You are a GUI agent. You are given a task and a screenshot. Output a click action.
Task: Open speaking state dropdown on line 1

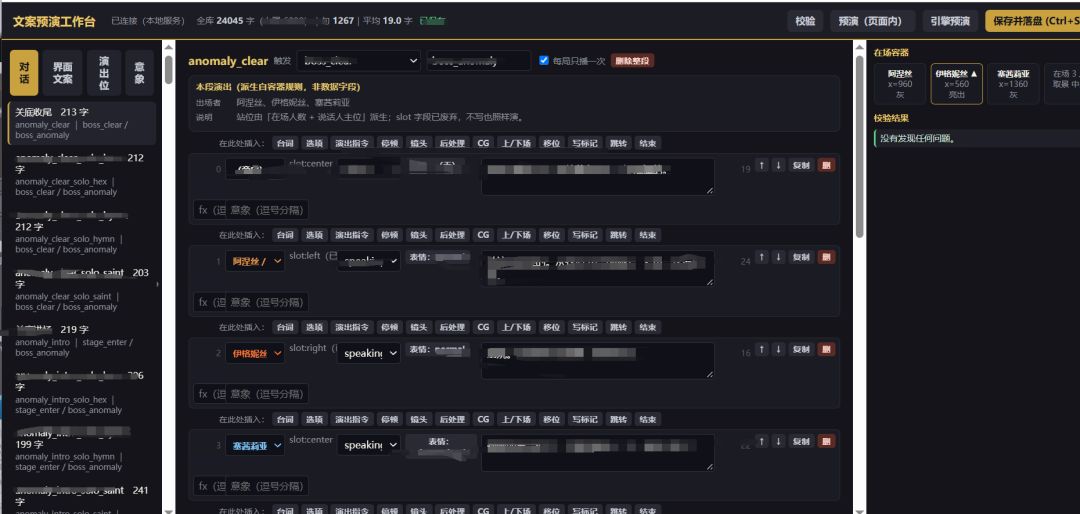click(368, 261)
